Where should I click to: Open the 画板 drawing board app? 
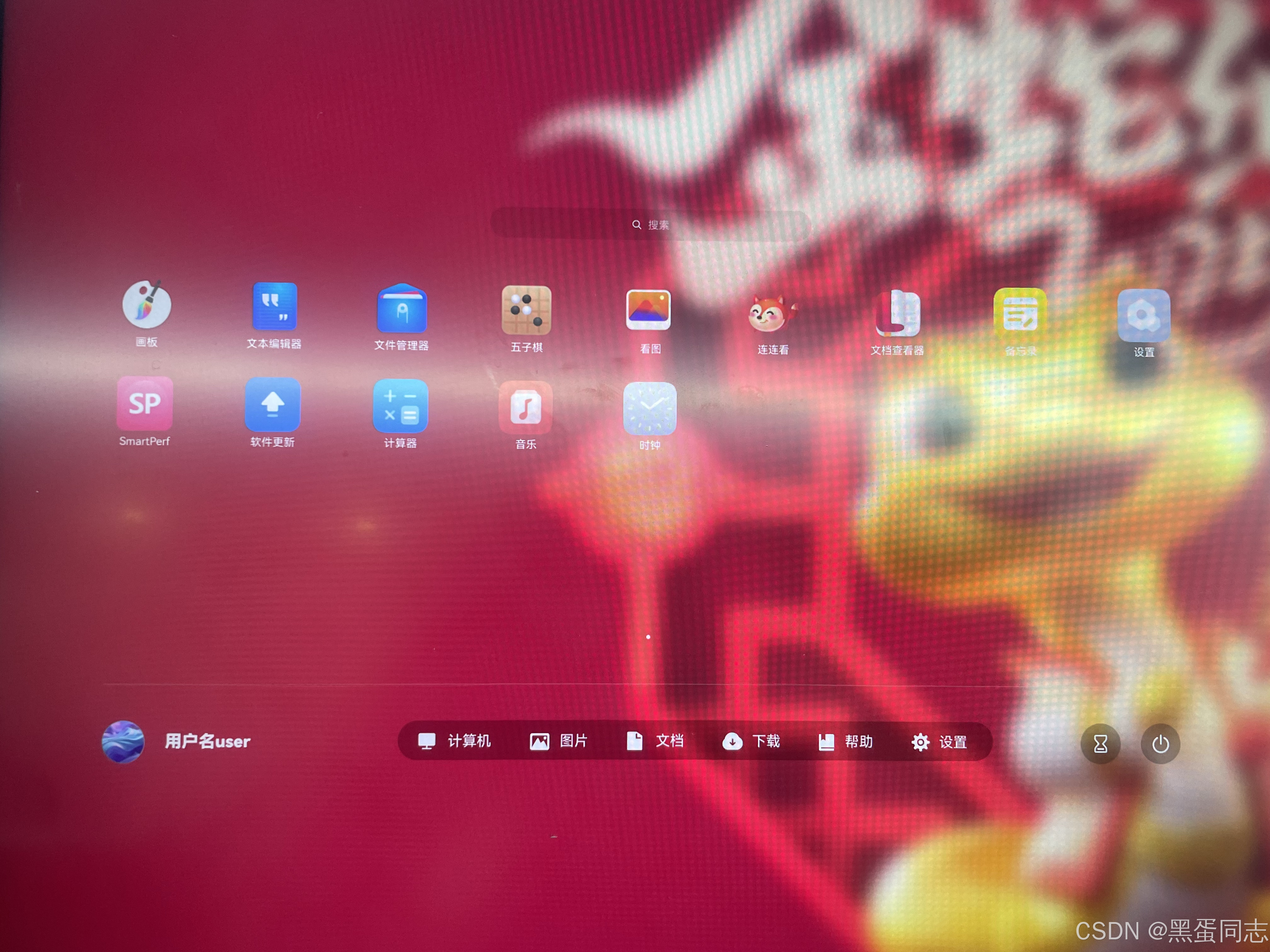click(x=147, y=305)
